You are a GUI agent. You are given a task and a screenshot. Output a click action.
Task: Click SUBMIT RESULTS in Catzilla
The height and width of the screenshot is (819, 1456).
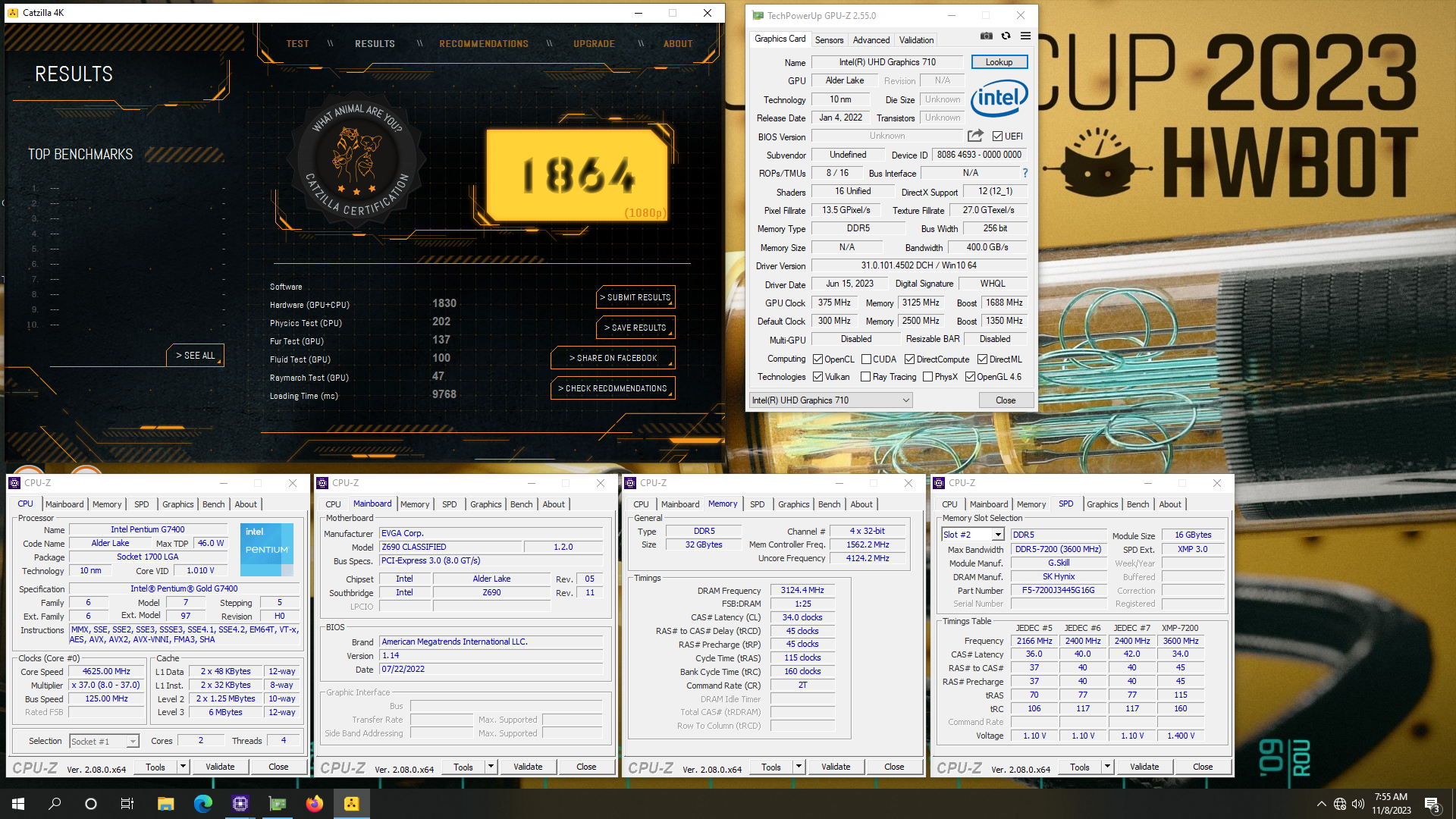(635, 297)
